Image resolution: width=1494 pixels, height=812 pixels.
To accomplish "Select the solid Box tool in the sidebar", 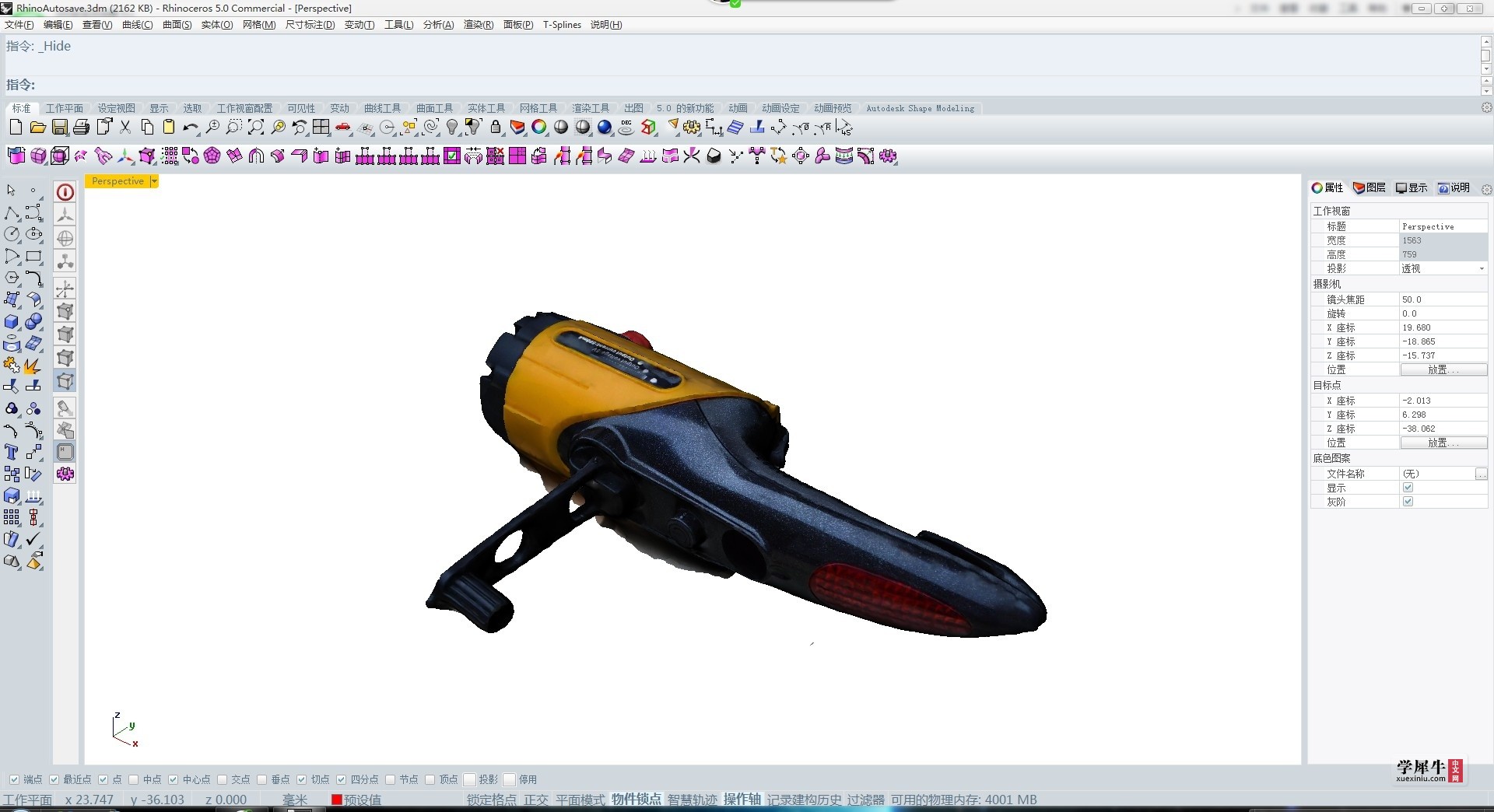I will tap(12, 321).
